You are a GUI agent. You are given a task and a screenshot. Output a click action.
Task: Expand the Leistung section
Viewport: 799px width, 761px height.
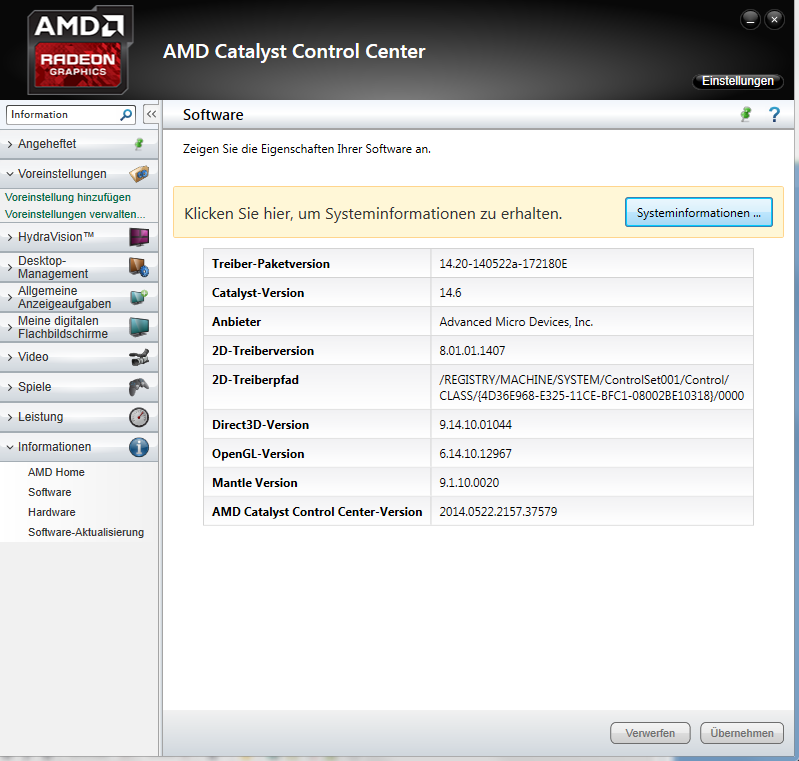click(x=79, y=417)
